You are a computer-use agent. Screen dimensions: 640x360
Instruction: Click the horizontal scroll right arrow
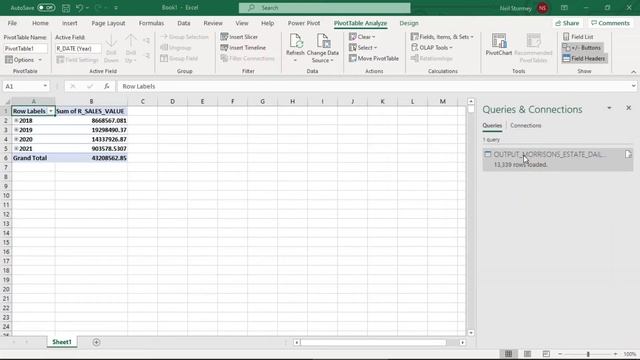(462, 342)
